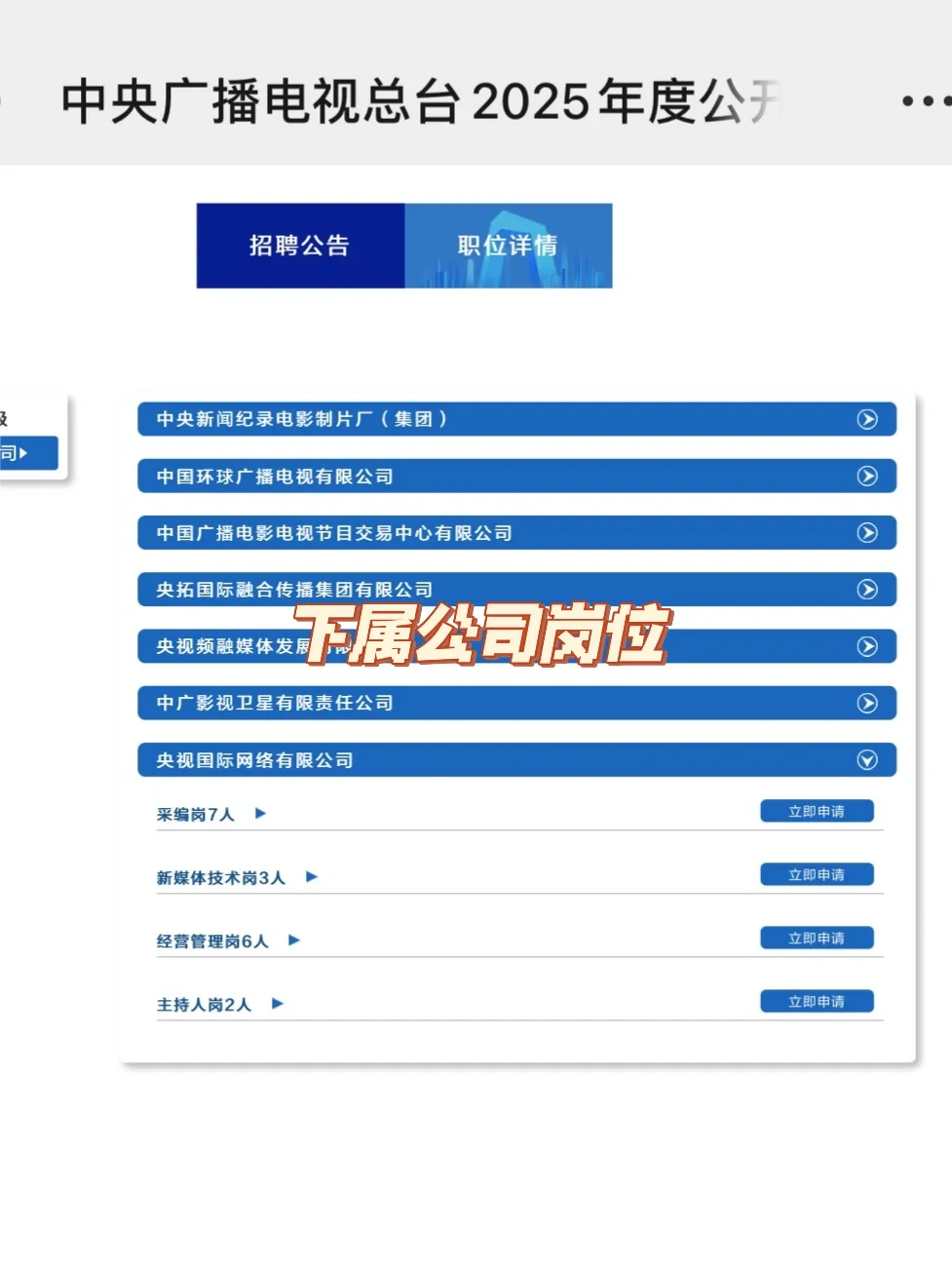Open 中国广播电影电视节目交易中心有限公司 row title
952x1269 pixels.
[x=334, y=533]
